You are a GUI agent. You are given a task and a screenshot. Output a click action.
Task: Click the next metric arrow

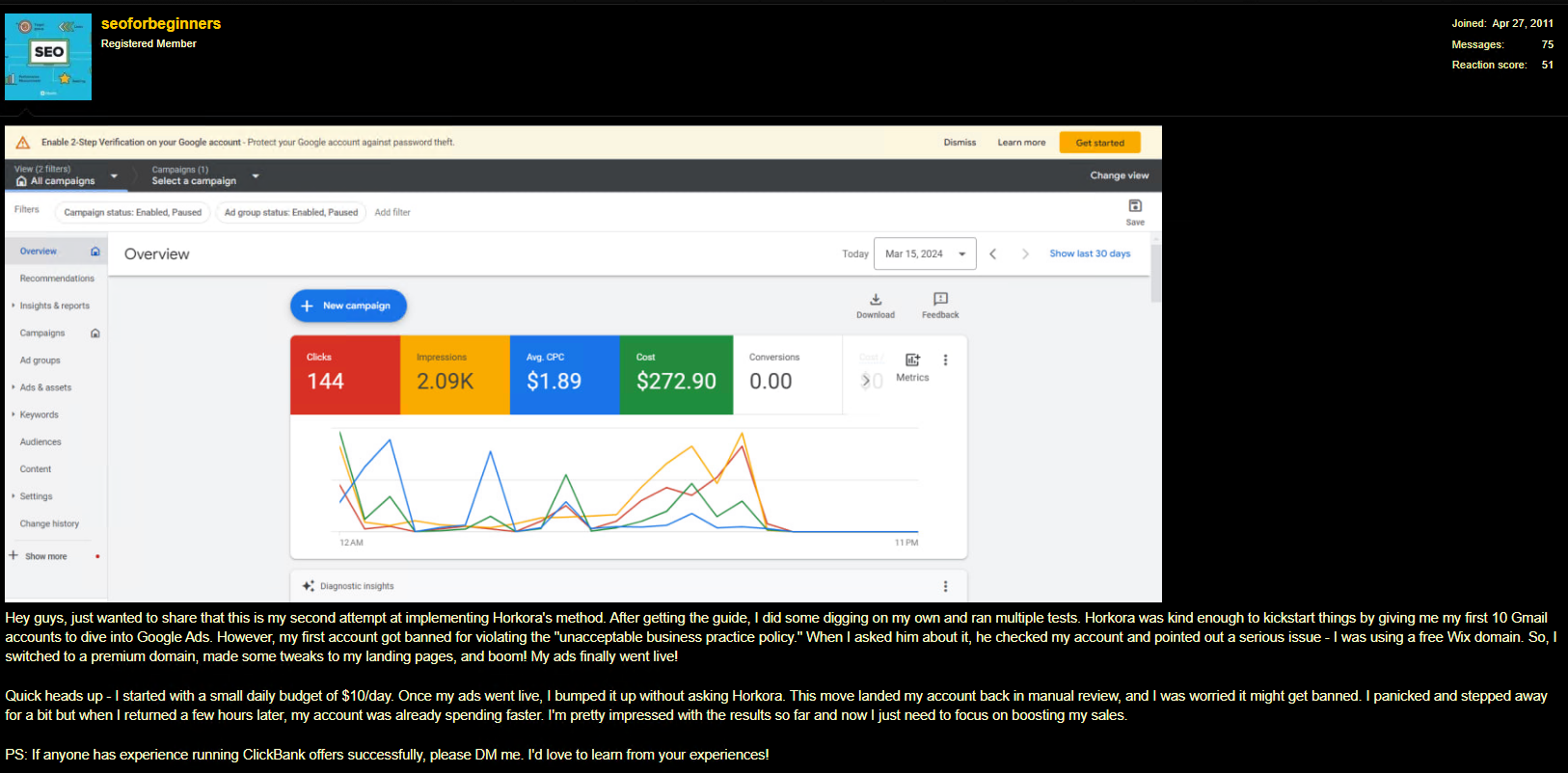[866, 381]
